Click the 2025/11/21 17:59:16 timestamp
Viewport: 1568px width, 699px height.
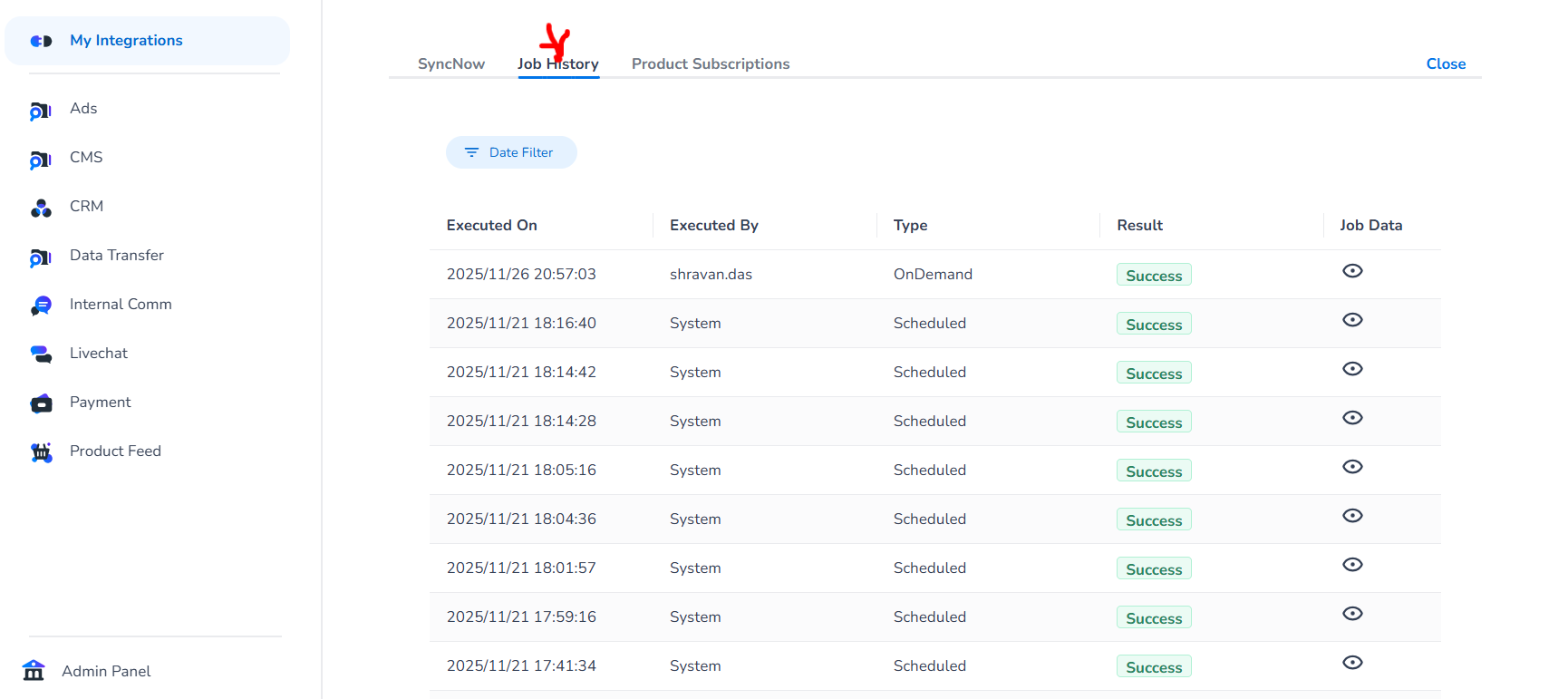[x=521, y=617]
